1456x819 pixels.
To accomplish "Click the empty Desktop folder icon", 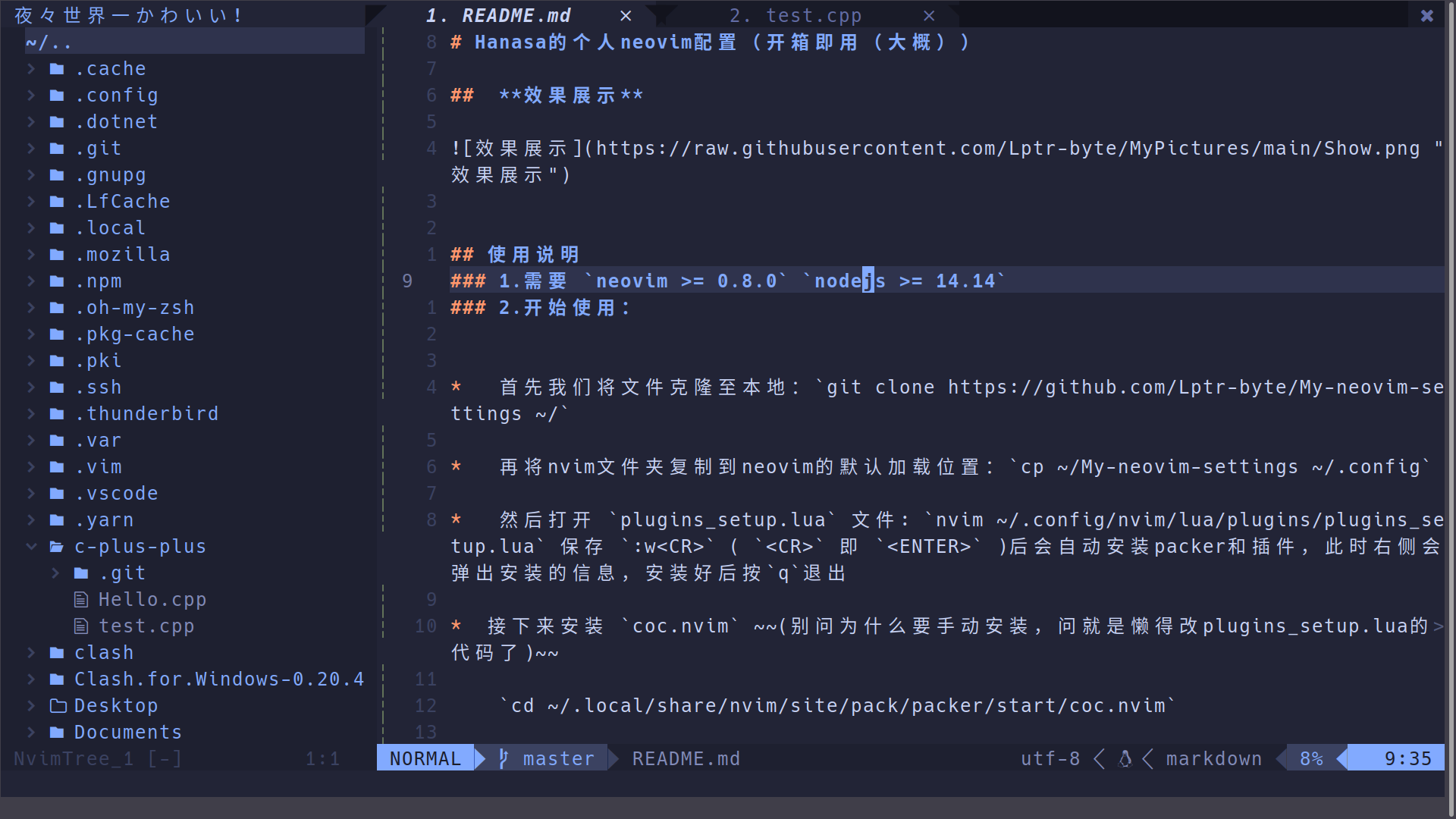I will (x=58, y=706).
